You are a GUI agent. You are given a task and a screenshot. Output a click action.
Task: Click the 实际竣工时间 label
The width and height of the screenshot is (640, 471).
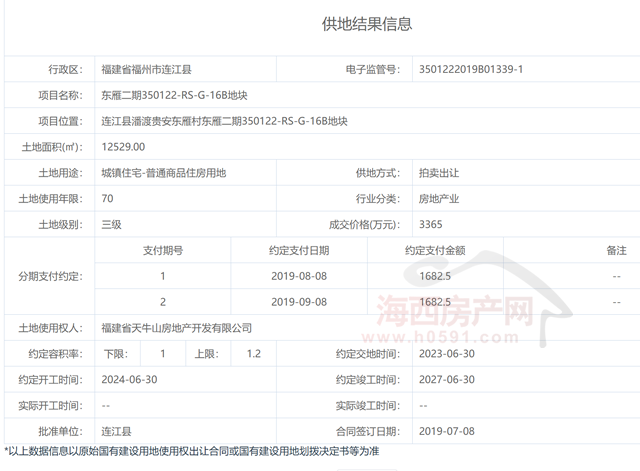point(368,406)
